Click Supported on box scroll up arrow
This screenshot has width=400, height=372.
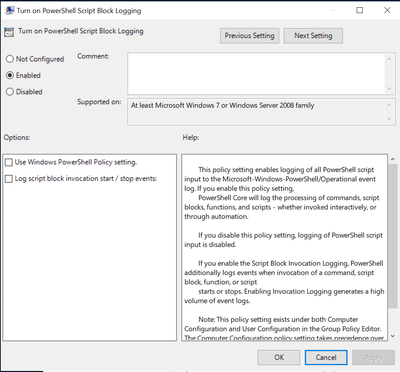[x=389, y=105]
